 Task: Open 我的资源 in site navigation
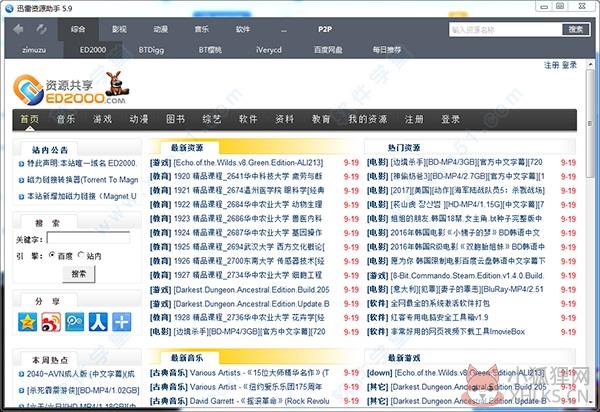(368, 119)
